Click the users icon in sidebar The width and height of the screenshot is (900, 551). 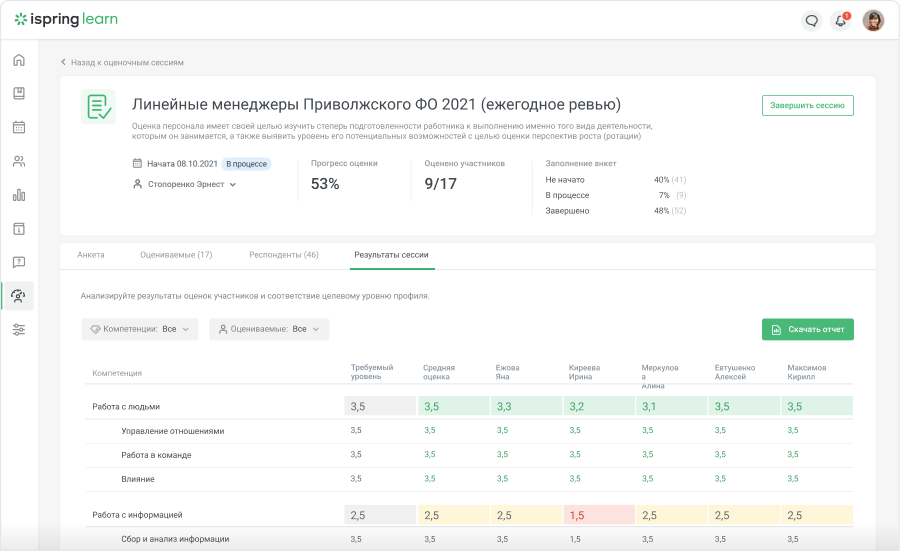(19, 161)
